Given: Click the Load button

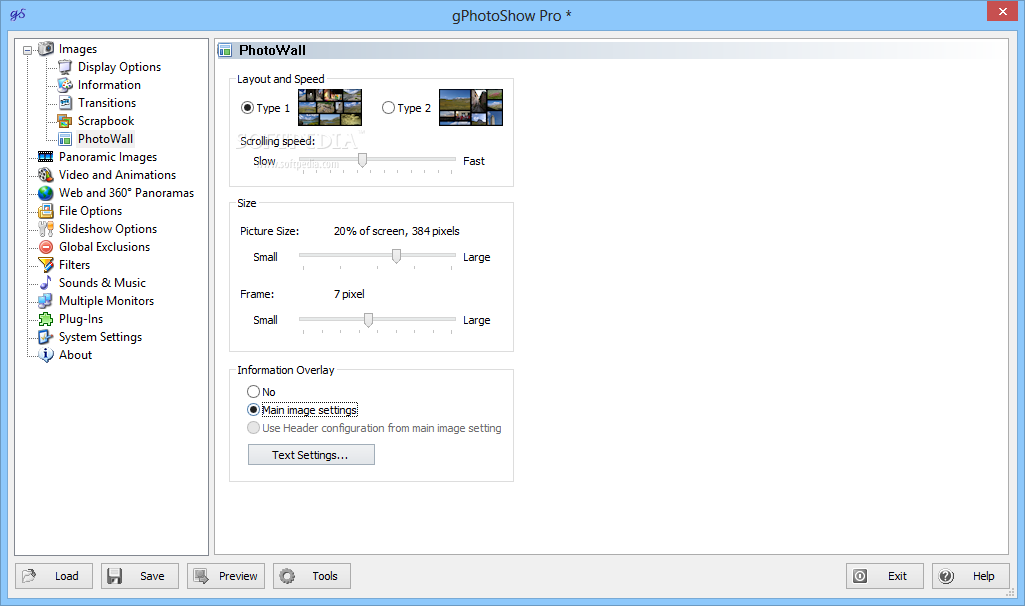Looking at the screenshot, I should pos(54,576).
